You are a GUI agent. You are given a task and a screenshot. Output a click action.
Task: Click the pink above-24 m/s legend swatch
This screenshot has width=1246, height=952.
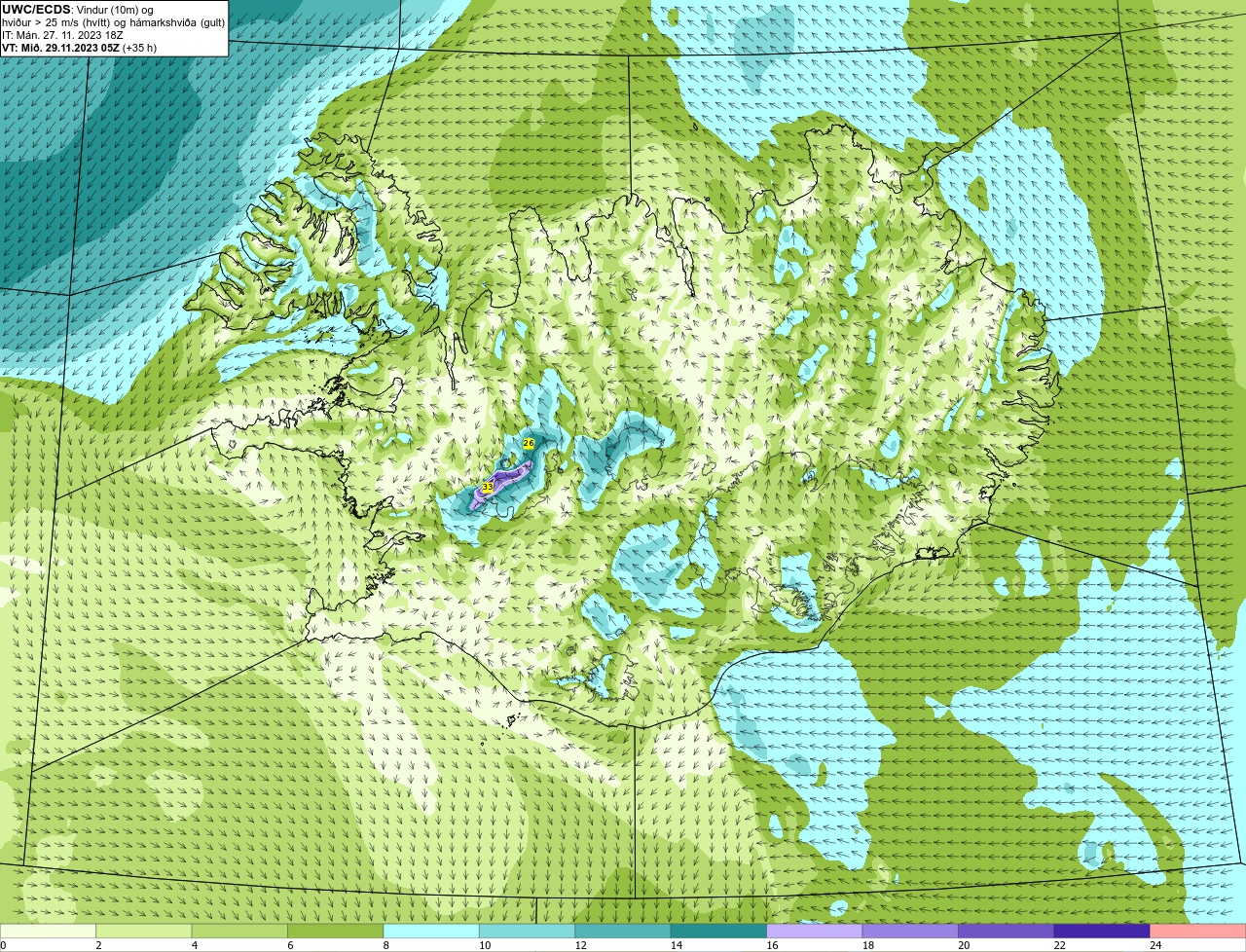tap(1198, 932)
